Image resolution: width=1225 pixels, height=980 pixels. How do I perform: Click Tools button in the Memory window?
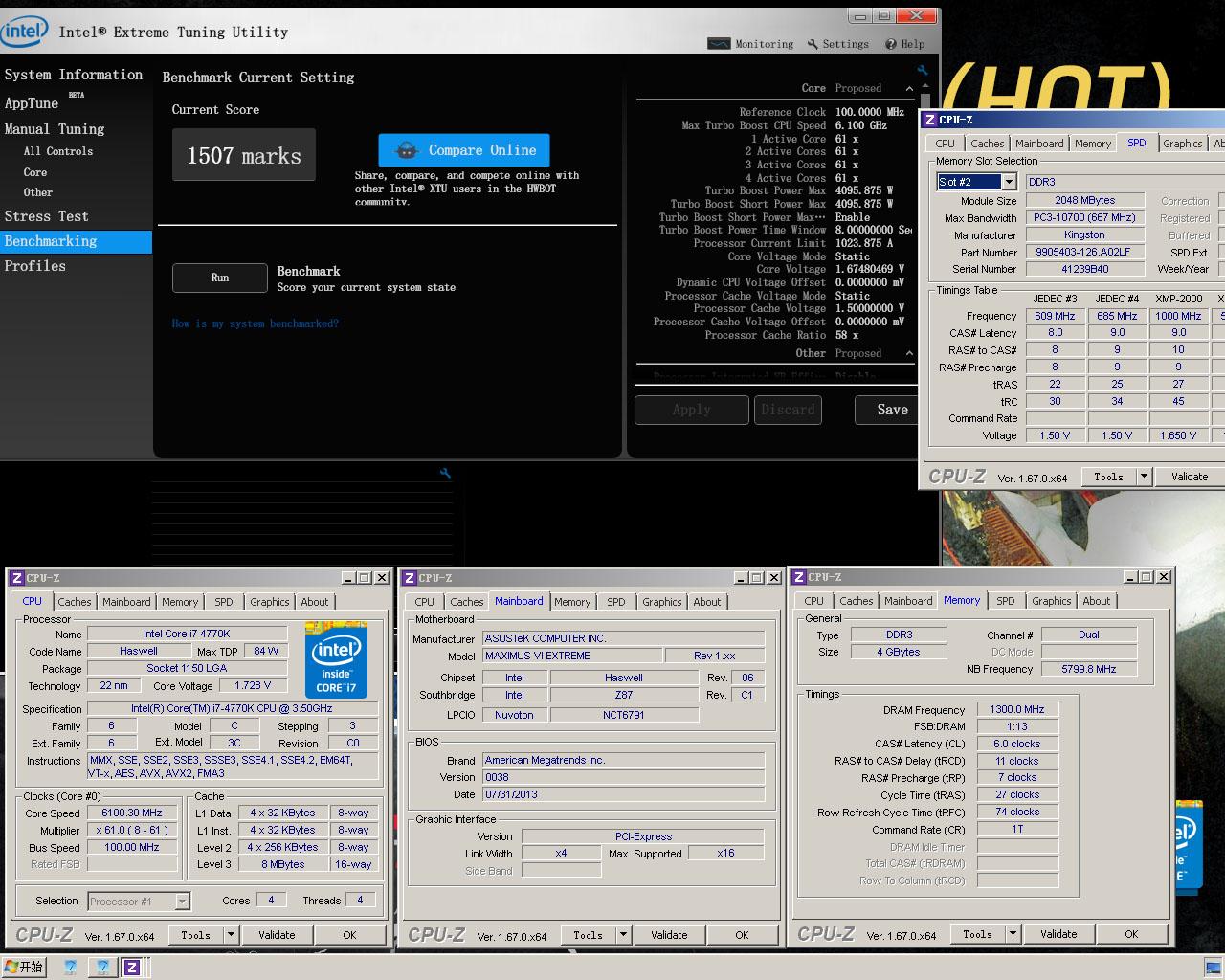(977, 934)
